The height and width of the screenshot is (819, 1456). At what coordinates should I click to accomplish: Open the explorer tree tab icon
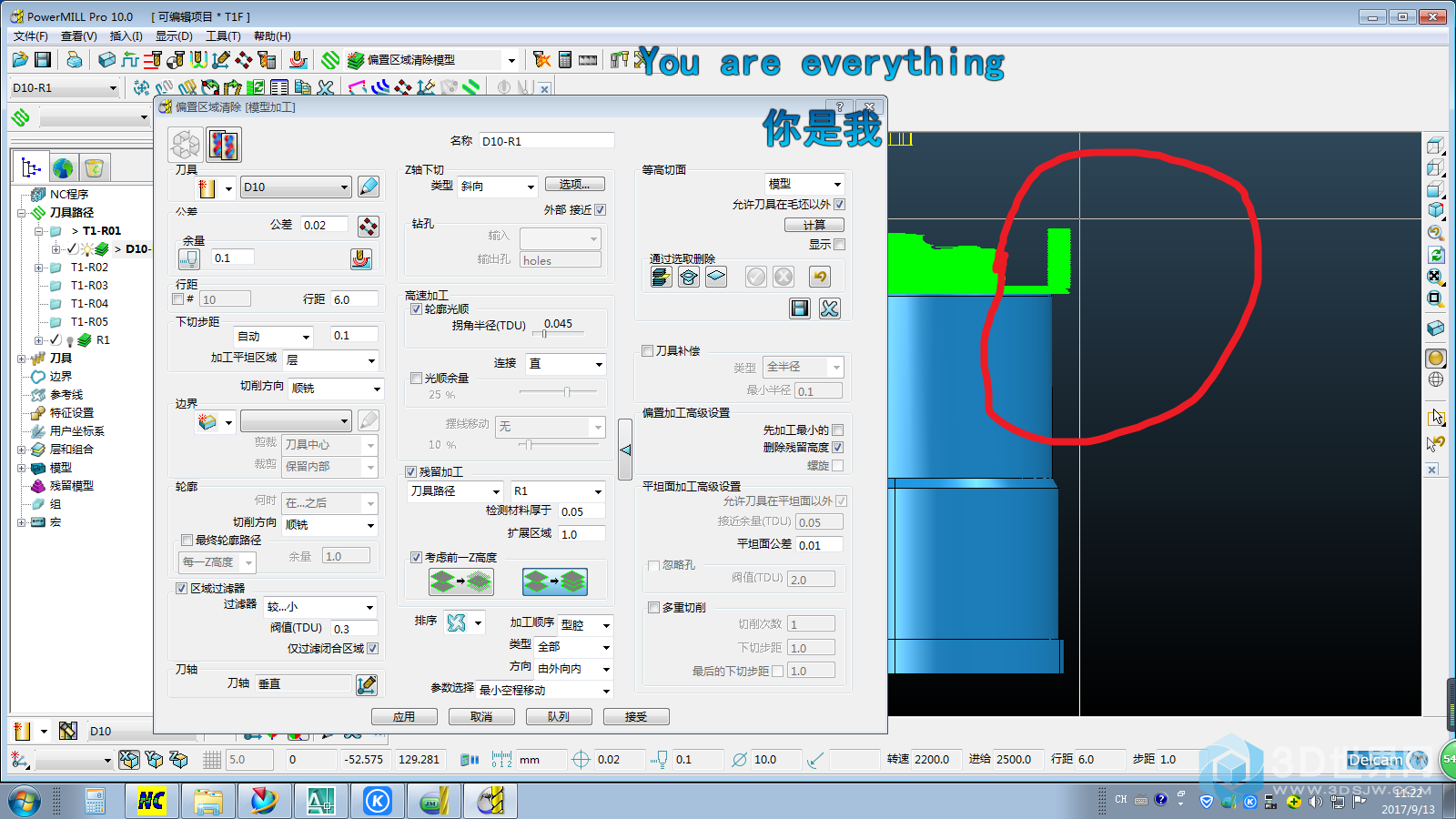[x=31, y=167]
